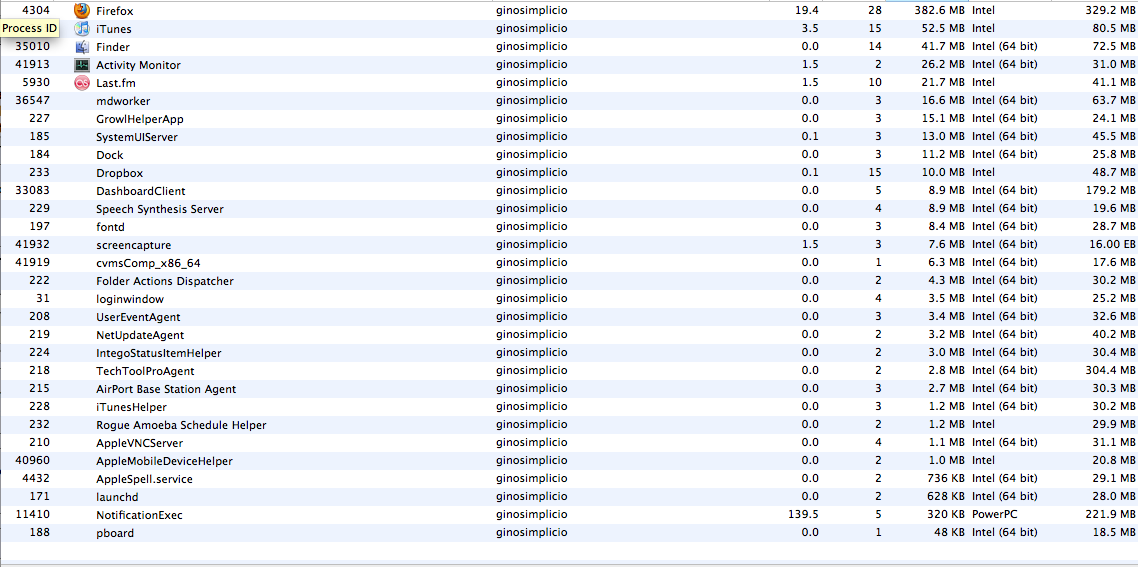Select Folder Actions Dispatcher process

[569, 281]
